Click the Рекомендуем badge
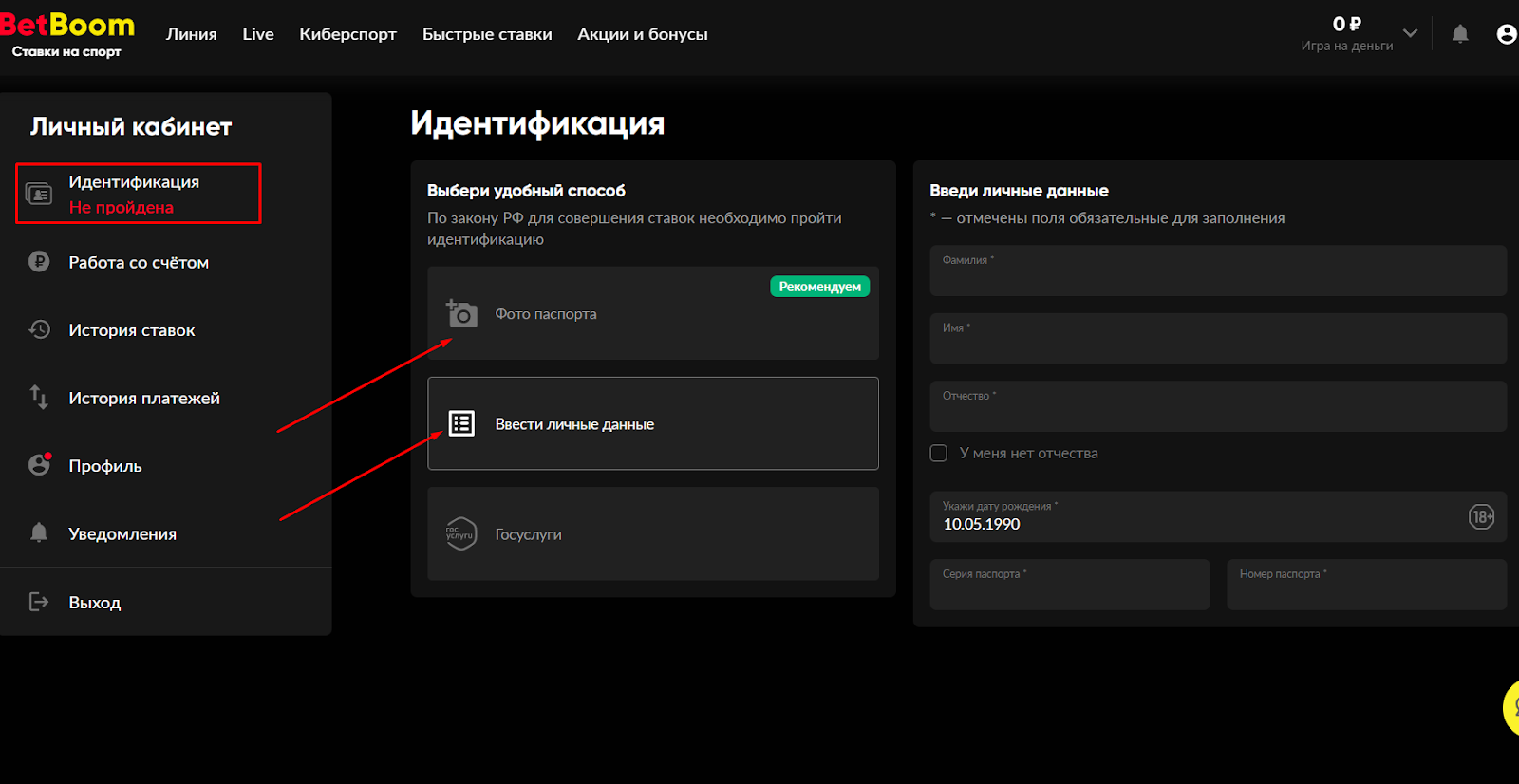 tap(820, 287)
